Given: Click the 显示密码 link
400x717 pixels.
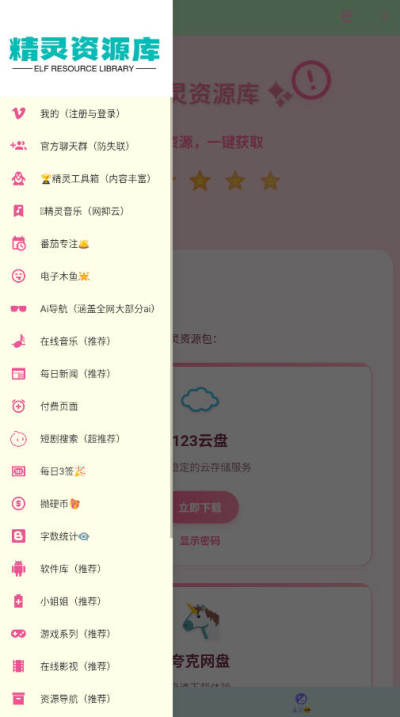Looking at the screenshot, I should coord(200,540).
